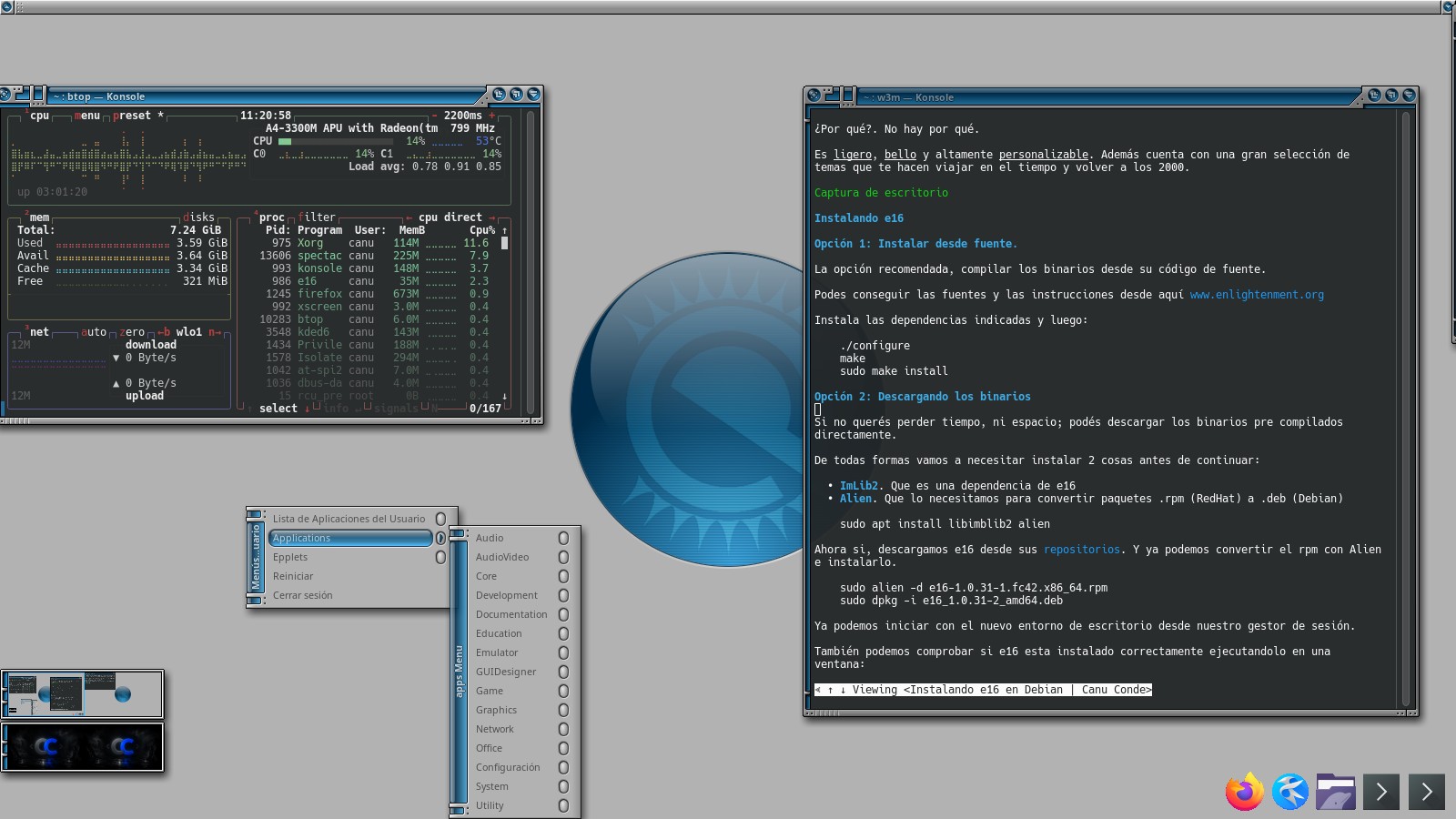Expand the Network submenu indicator
The image size is (1456, 819).
(x=563, y=729)
